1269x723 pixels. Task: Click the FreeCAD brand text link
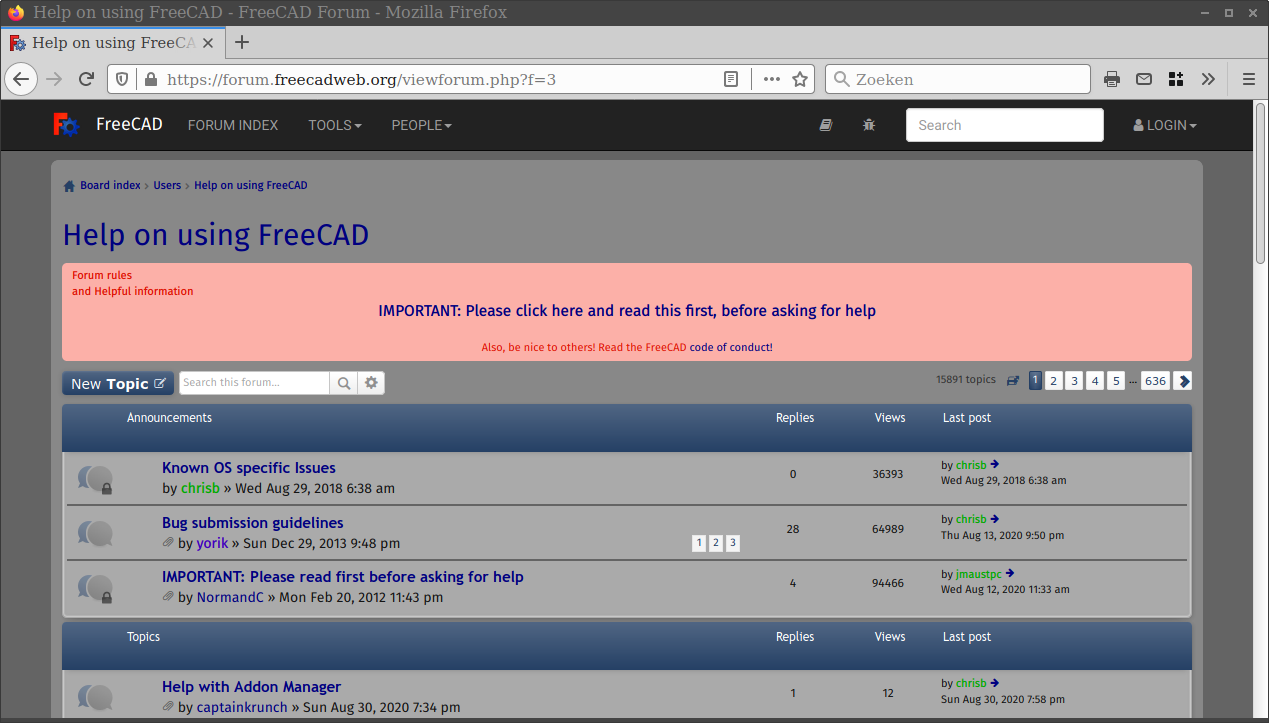[129, 125]
